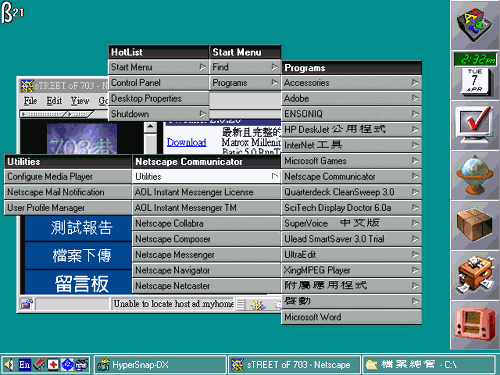The image size is (500, 375).
Task: Launch Netscape Netcaster
Action: coord(206,286)
